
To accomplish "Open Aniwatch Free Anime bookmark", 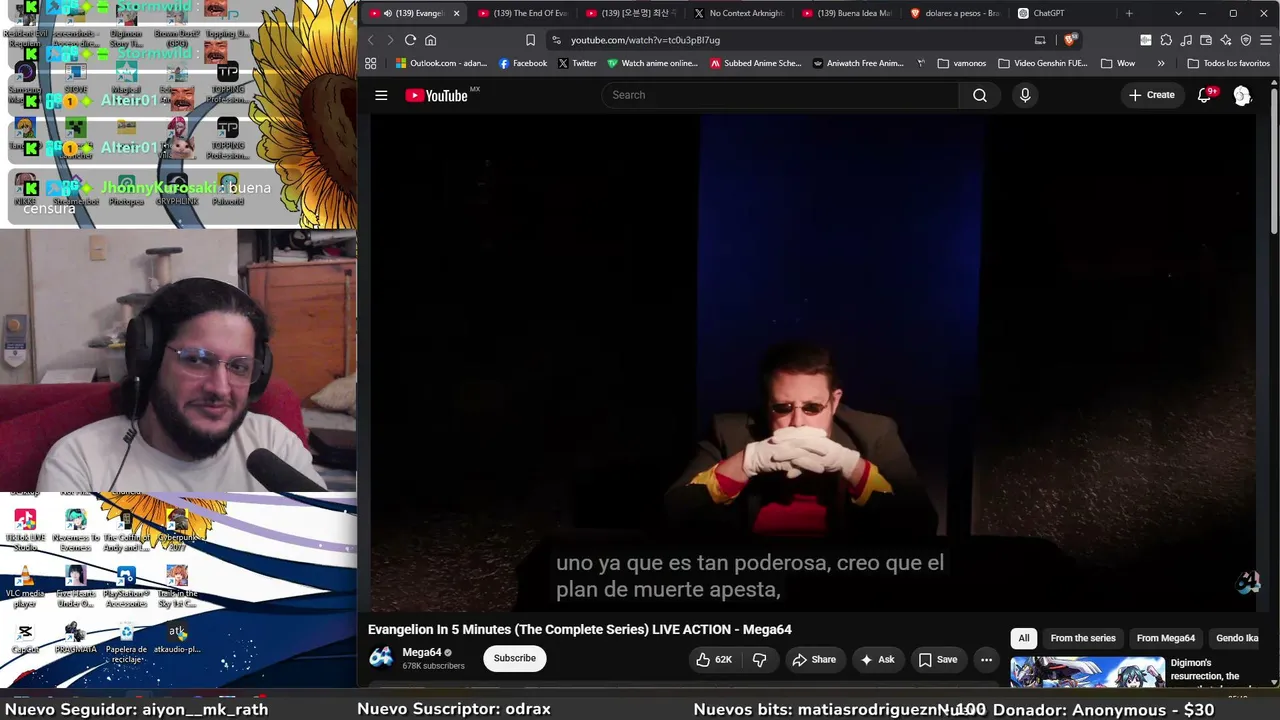I will point(858,63).
